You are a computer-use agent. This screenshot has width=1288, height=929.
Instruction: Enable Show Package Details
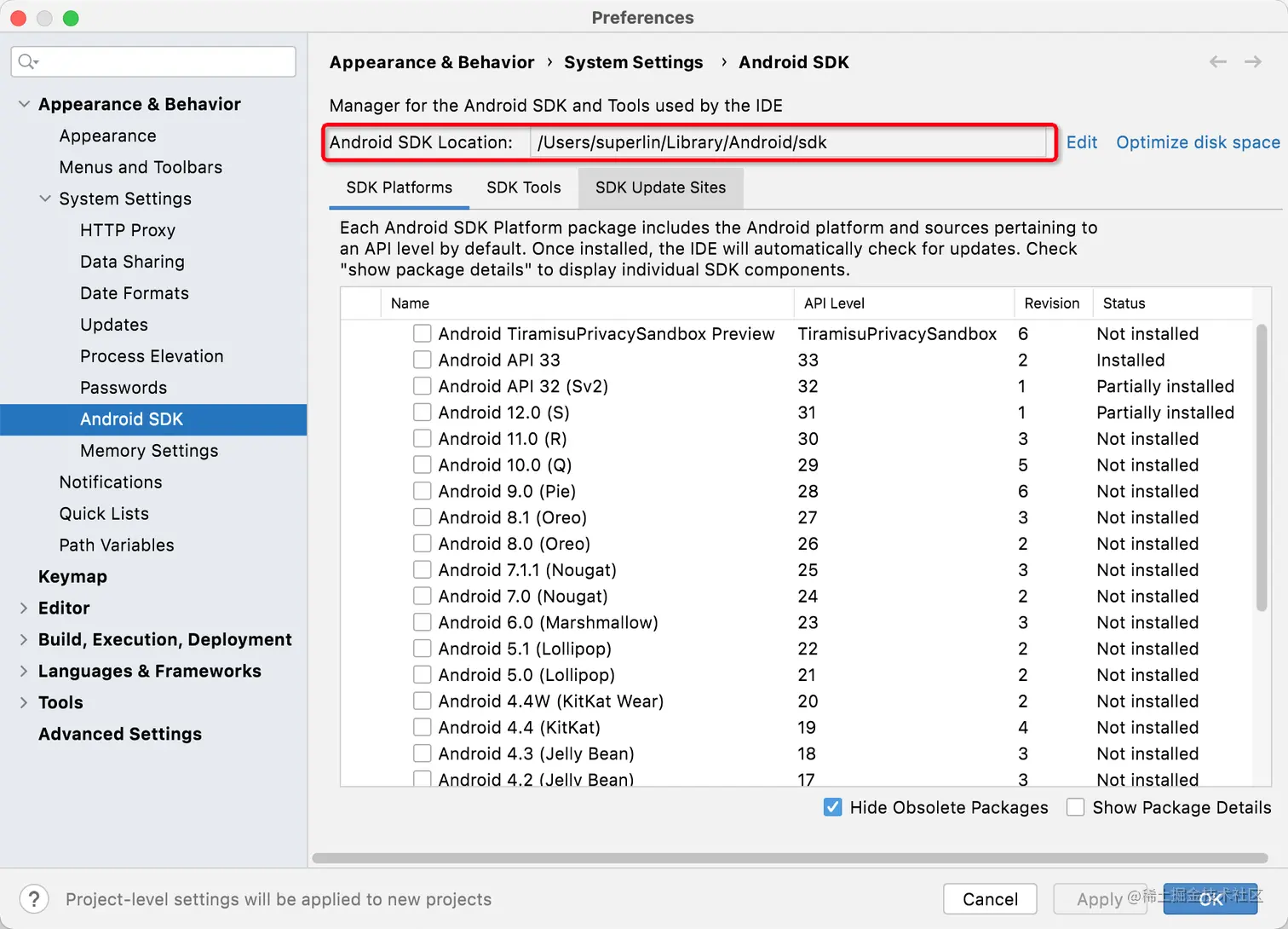pyautogui.click(x=1076, y=807)
